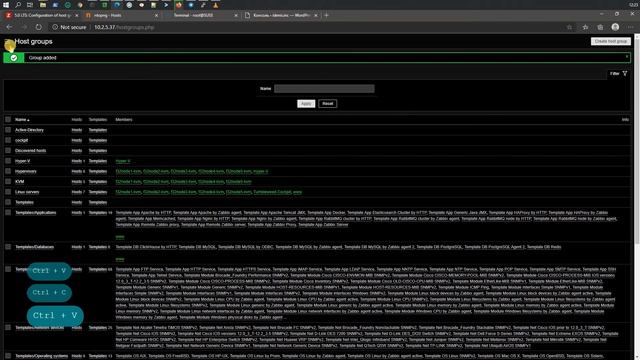The width and height of the screenshot is (640, 360).
Task: Open the browser Favorites list
Action: (585, 27)
